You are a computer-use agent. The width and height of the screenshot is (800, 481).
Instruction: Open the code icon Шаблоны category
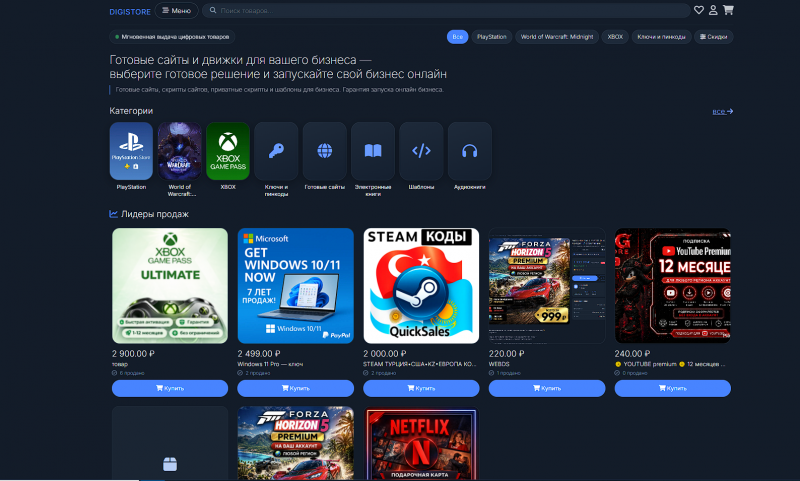[x=421, y=151]
